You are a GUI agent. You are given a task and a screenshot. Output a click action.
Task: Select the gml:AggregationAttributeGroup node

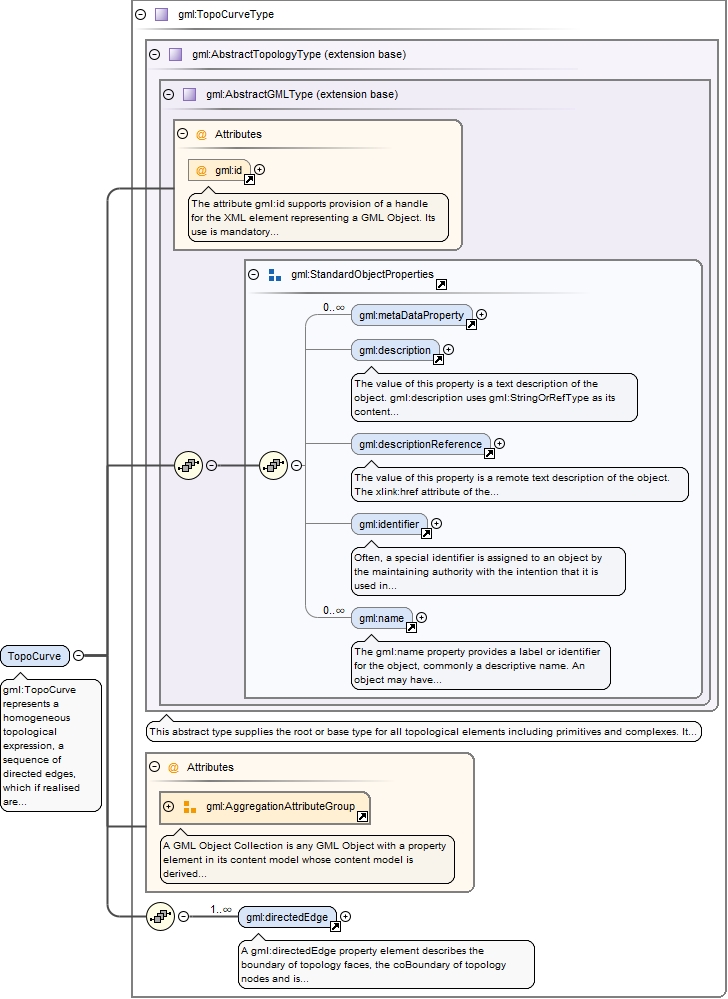coord(265,807)
